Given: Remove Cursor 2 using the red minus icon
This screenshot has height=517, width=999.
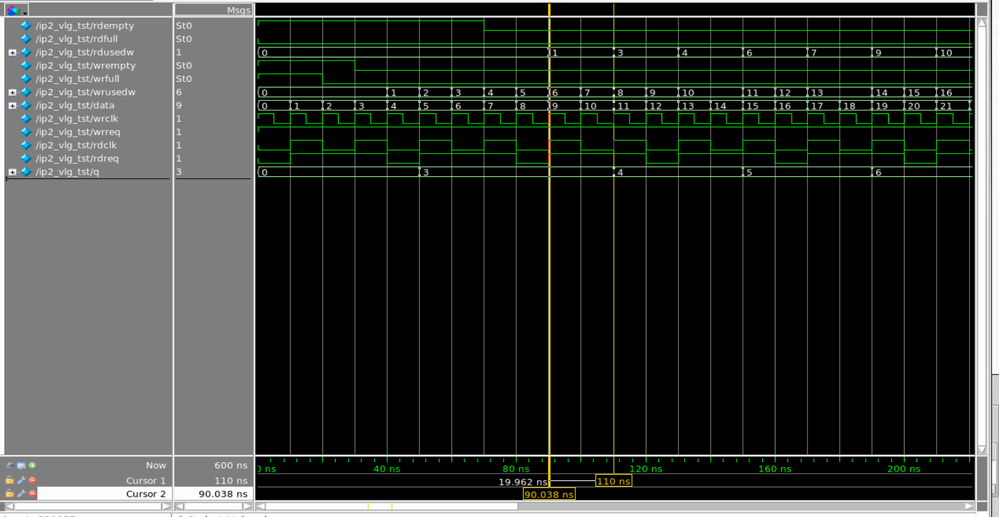Looking at the screenshot, I should 32,493.
